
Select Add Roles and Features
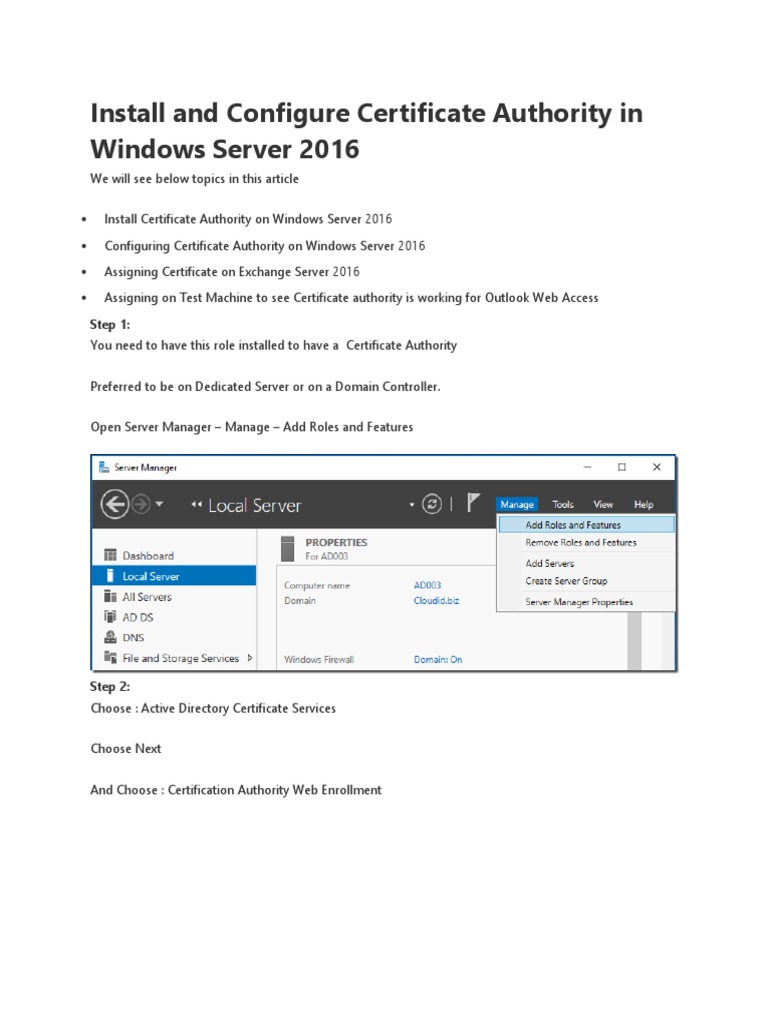pos(586,524)
